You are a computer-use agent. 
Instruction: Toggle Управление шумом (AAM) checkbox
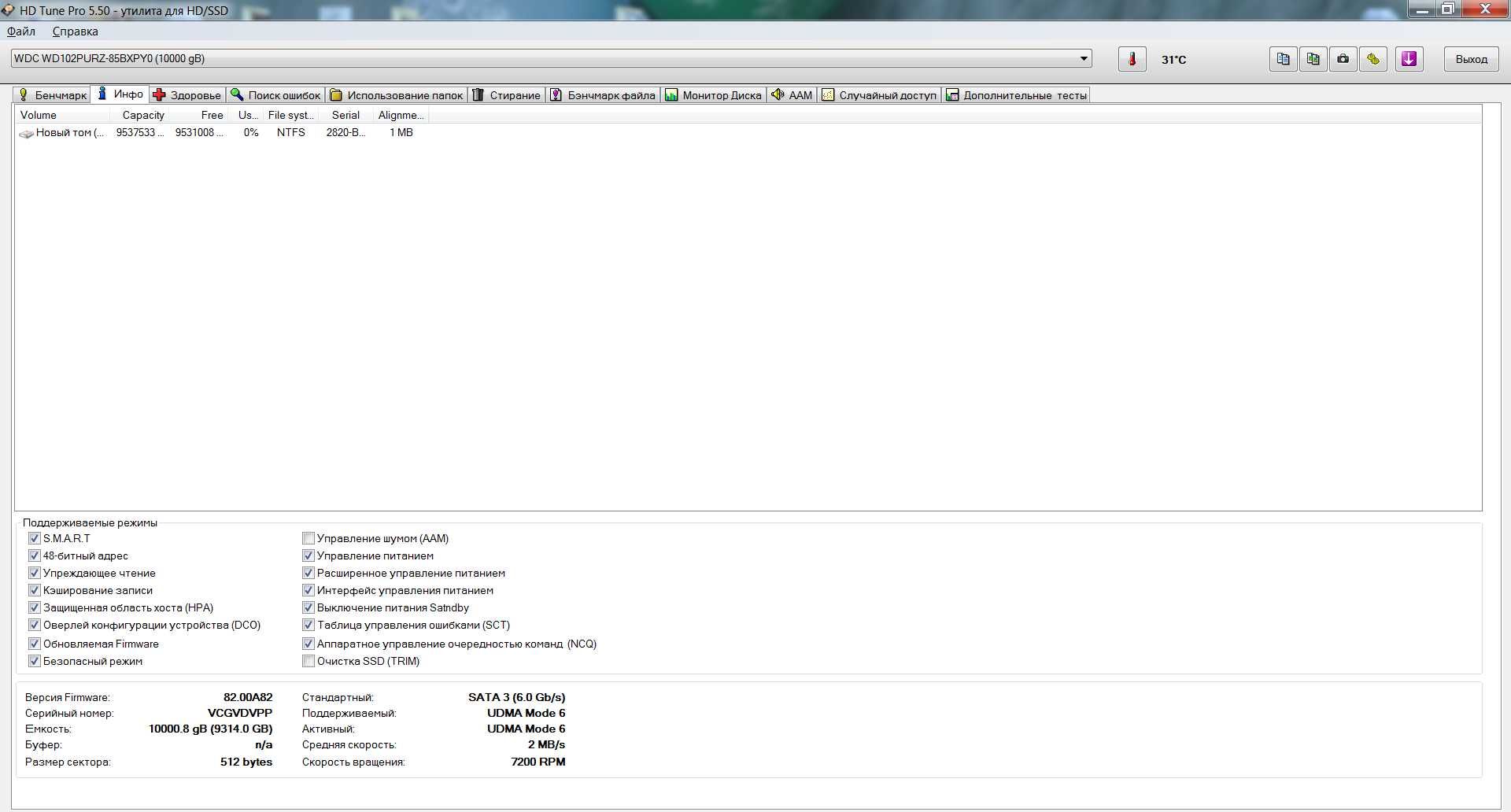308,538
